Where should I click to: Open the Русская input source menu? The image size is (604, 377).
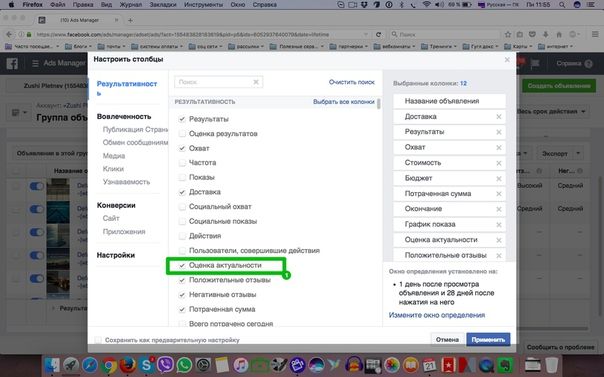tap(498, 5)
